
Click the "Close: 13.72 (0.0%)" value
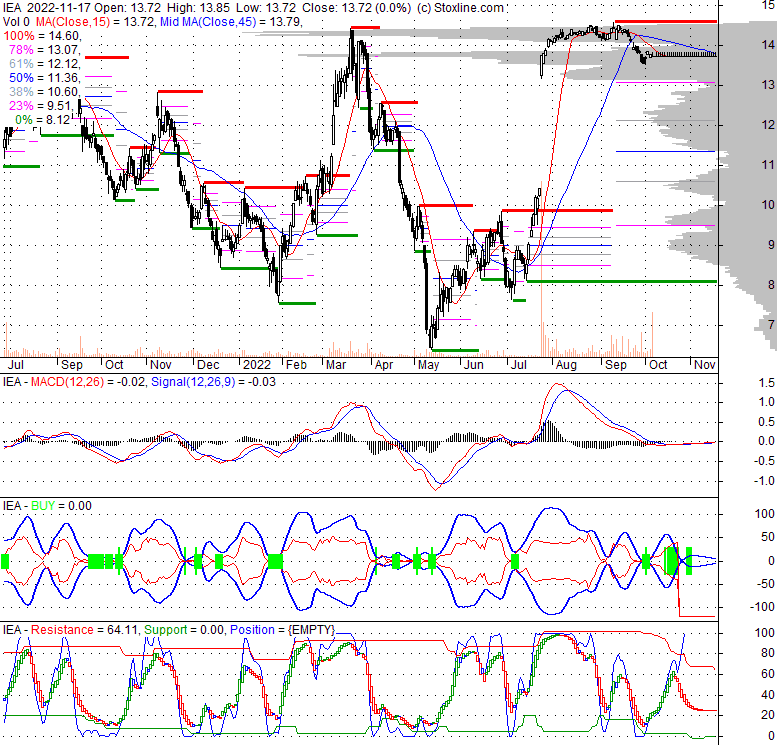[356, 8]
